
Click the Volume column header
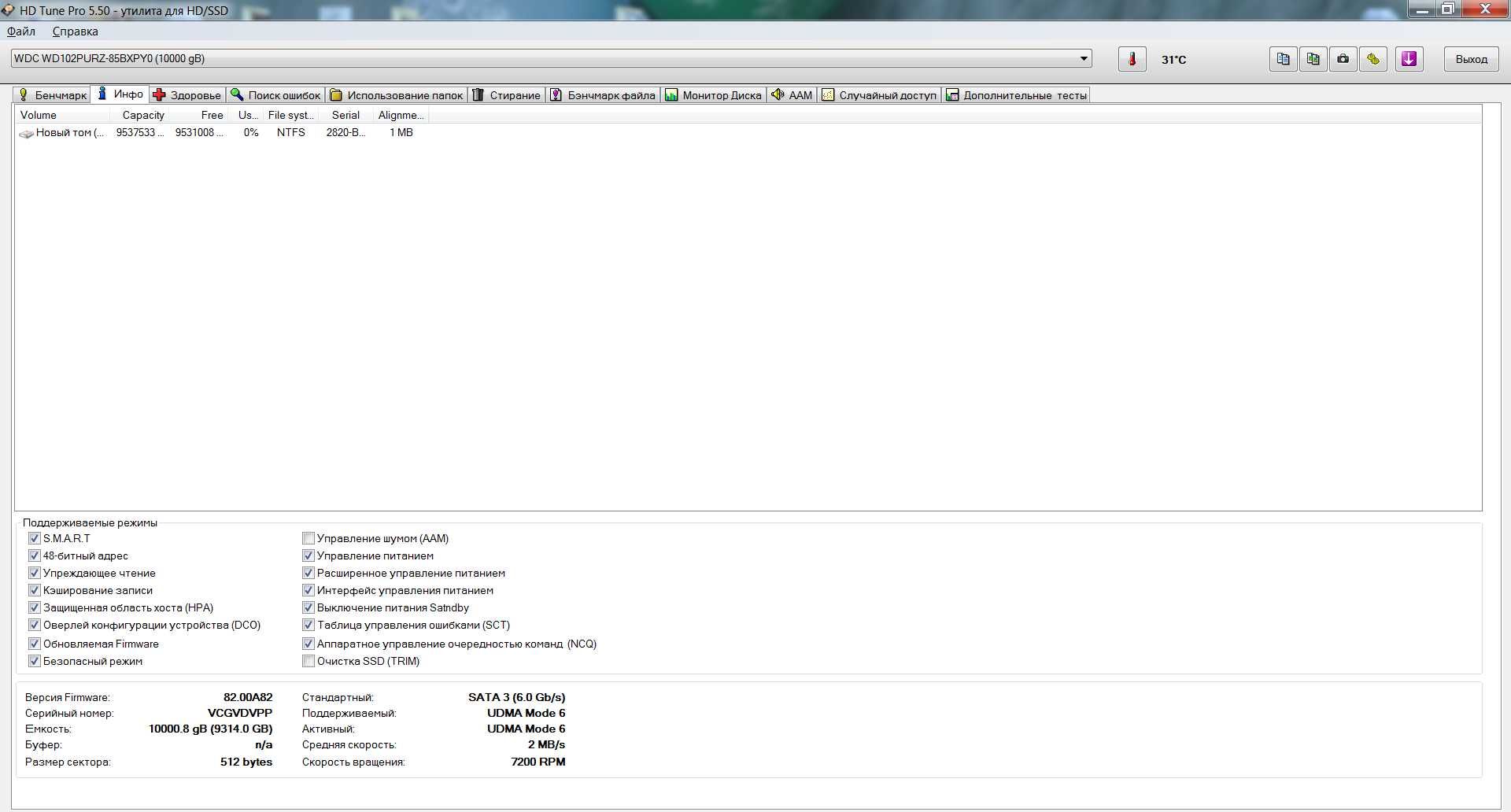tap(63, 115)
